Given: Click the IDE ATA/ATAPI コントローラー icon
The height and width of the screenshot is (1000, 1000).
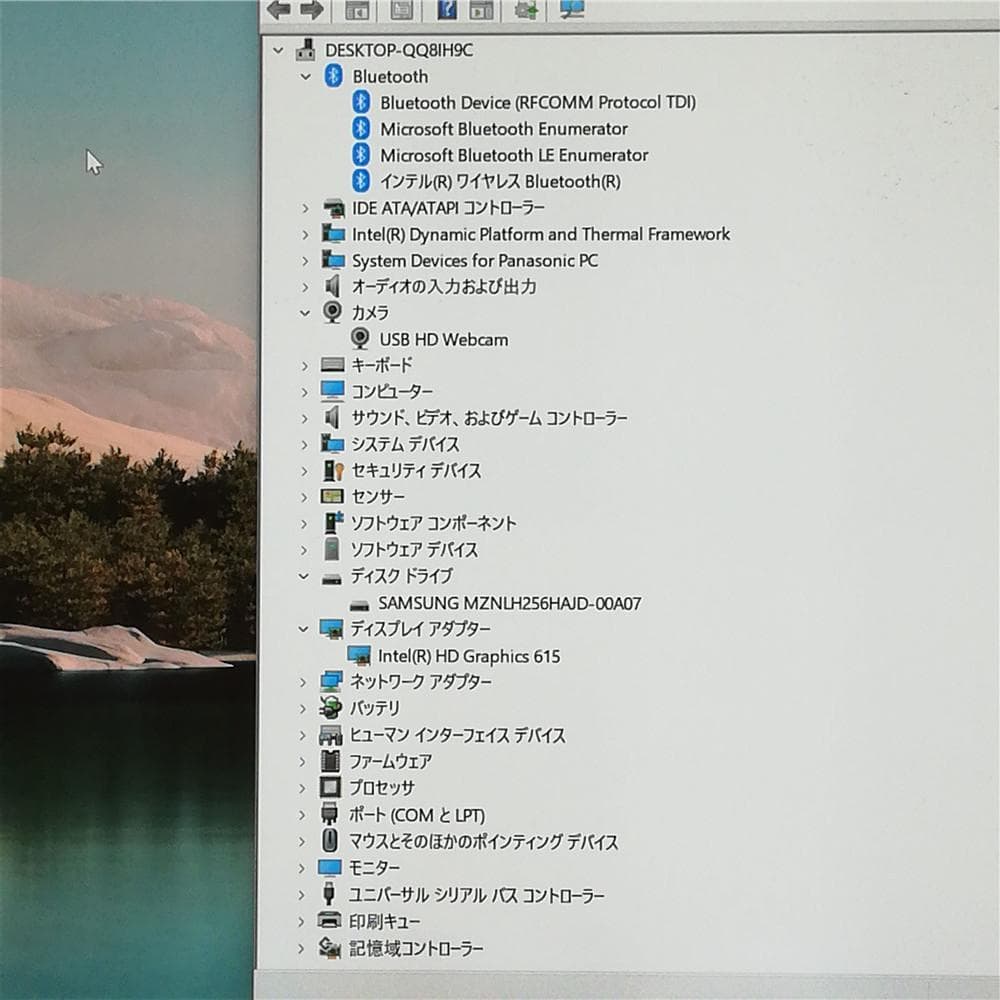Looking at the screenshot, I should [334, 208].
